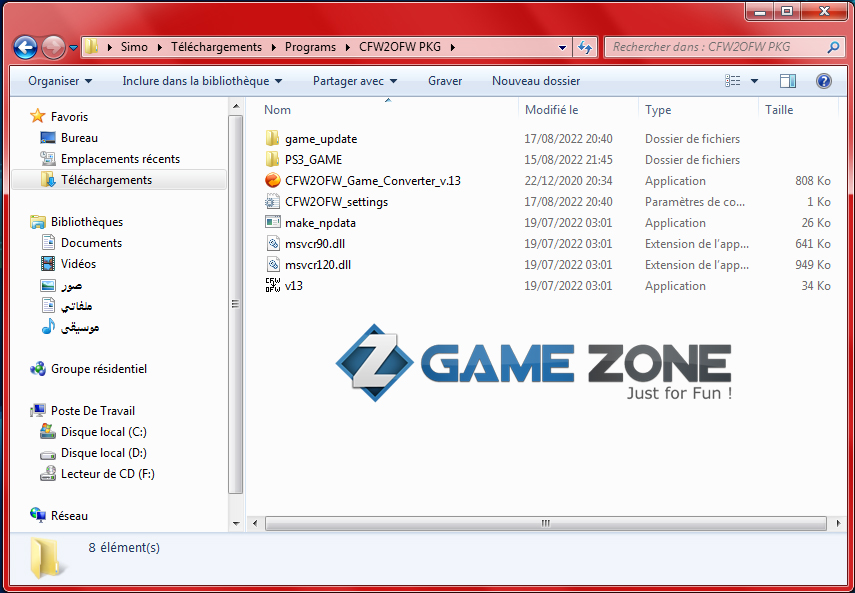The width and height of the screenshot is (855, 593).
Task: Open the CFW2OFW_Game_Converter_v.13 application icon
Action: click(273, 181)
